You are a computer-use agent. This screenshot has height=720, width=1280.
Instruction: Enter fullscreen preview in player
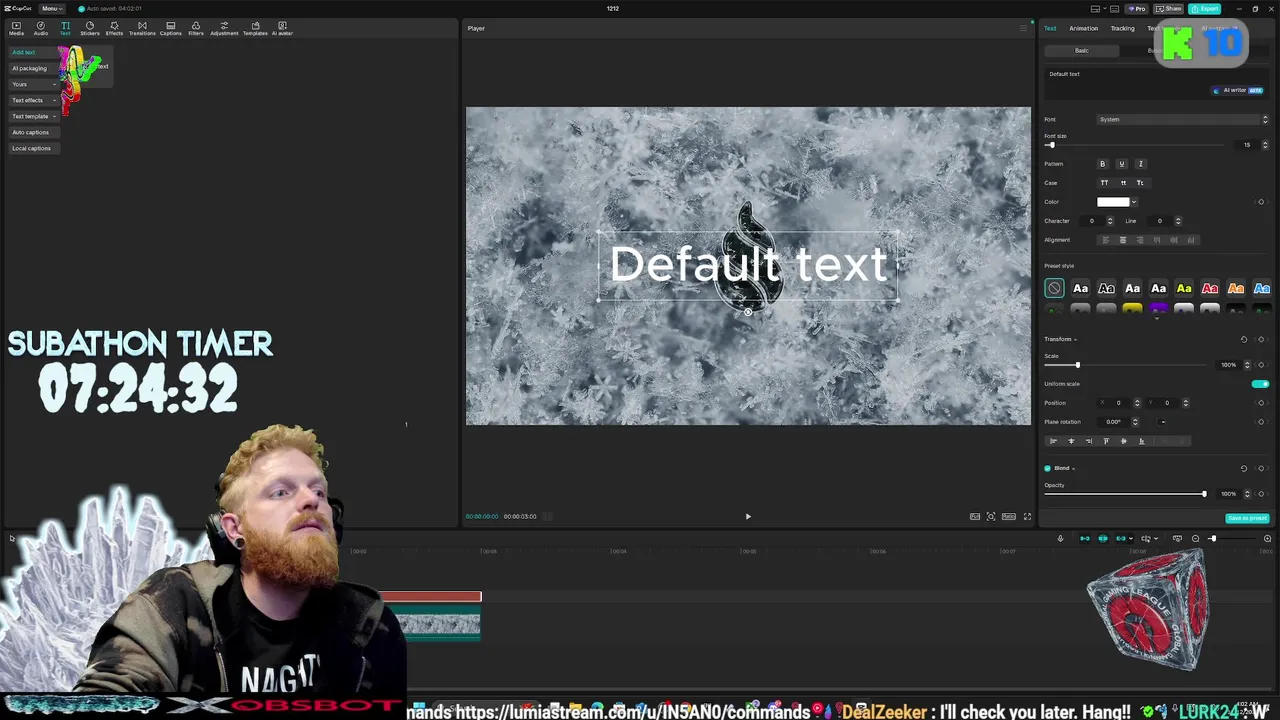pos(1027,517)
